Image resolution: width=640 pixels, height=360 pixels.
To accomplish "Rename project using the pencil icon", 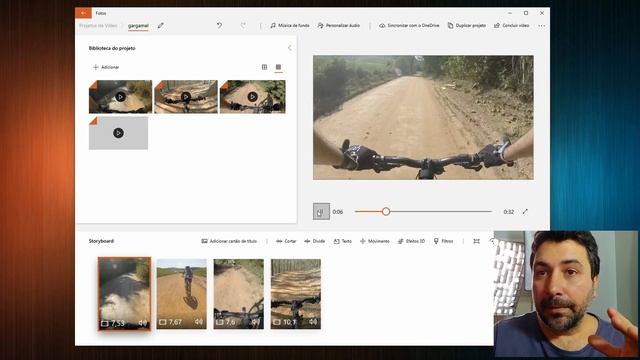I will [x=161, y=25].
